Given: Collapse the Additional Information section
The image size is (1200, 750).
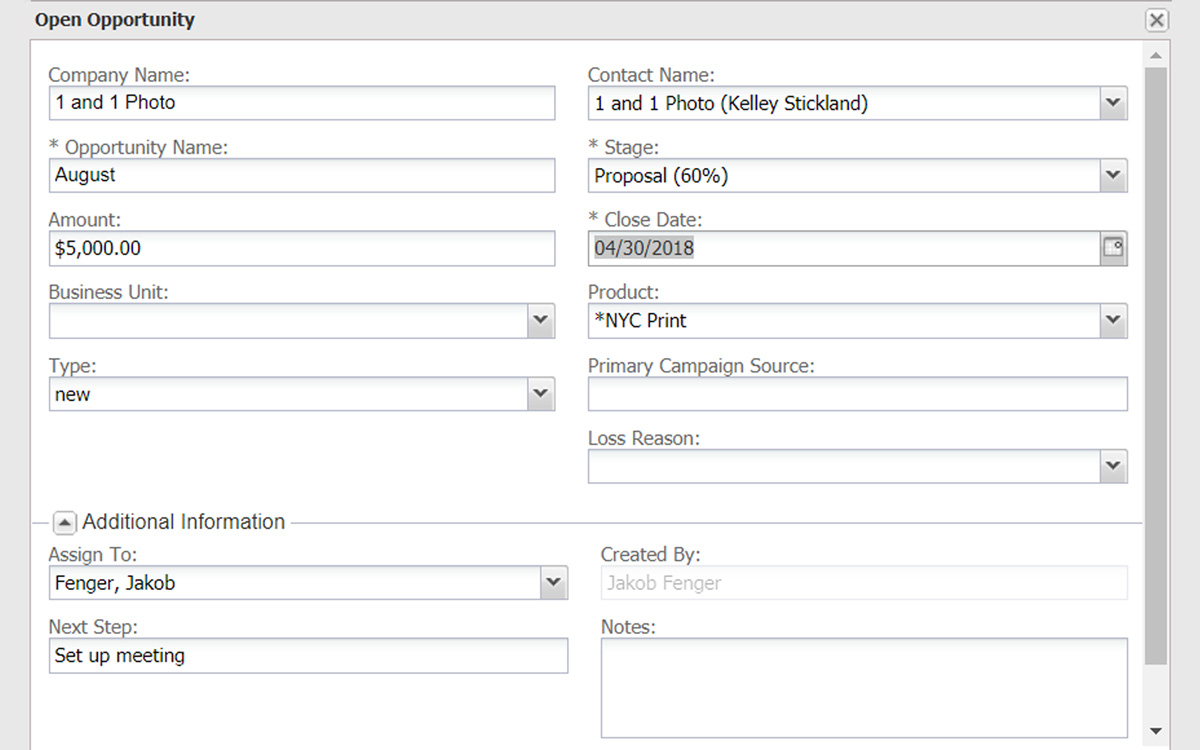Looking at the screenshot, I should (x=65, y=522).
